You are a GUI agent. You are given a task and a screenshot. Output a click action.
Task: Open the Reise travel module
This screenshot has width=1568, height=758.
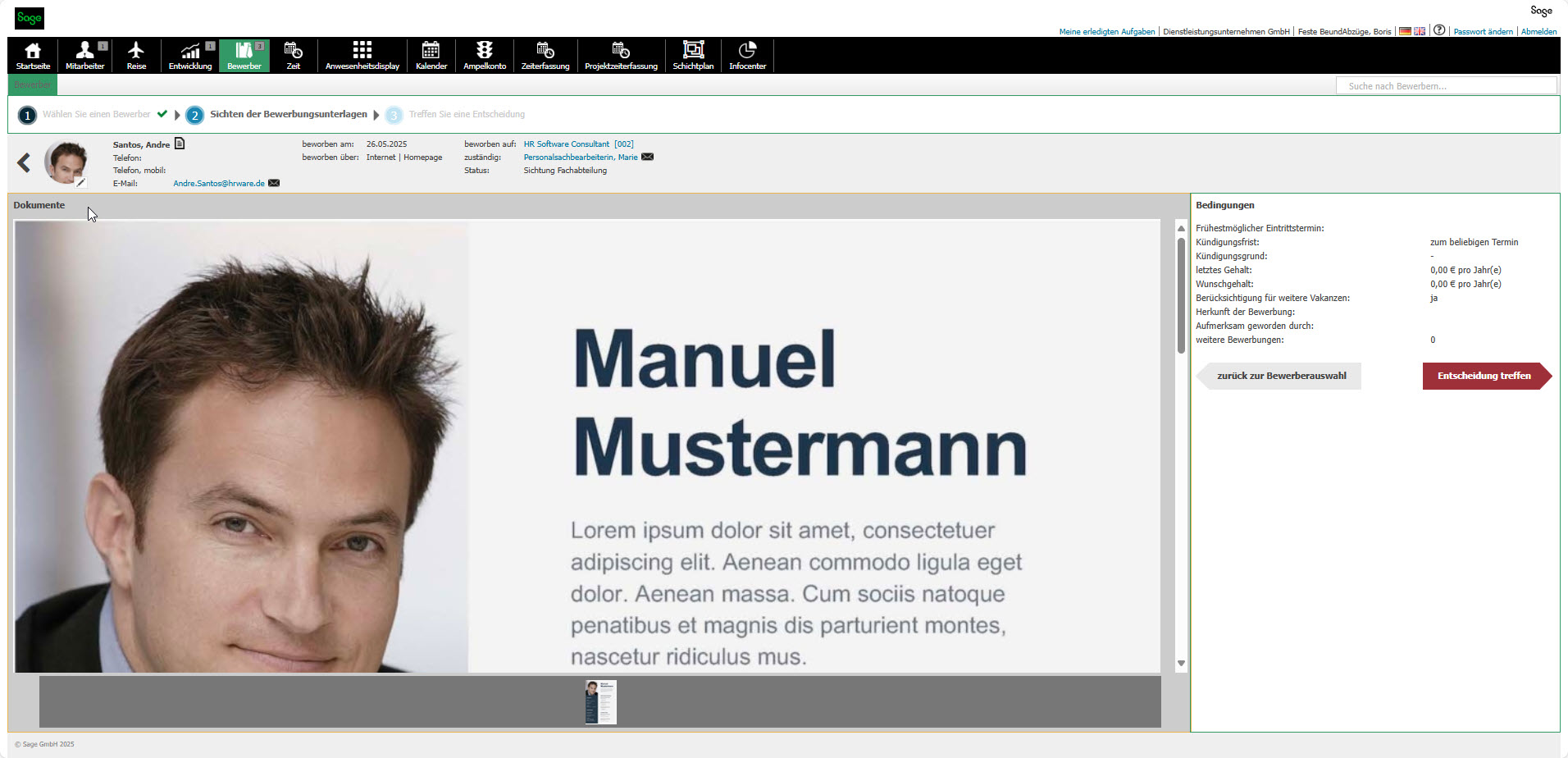136,55
